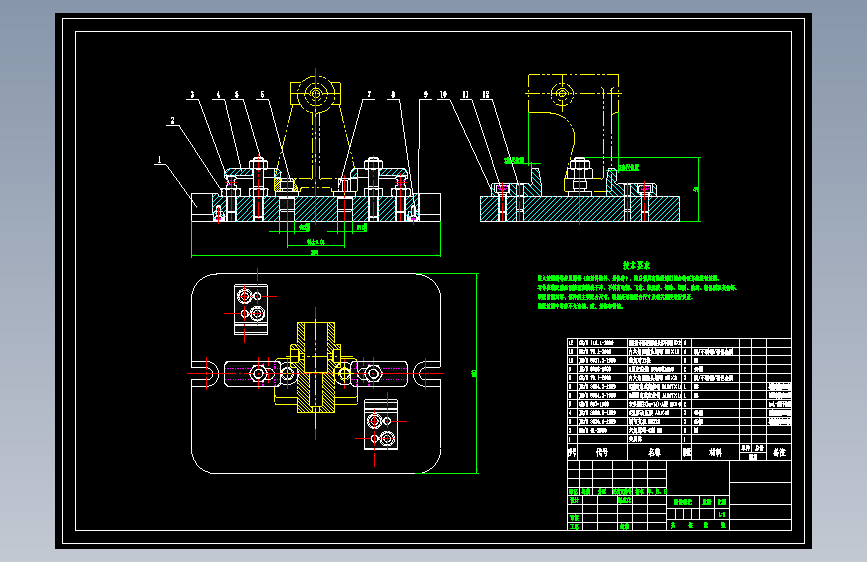This screenshot has width=867, height=562.
Task: Click the vertical dimension right of side view
Action: (696, 189)
